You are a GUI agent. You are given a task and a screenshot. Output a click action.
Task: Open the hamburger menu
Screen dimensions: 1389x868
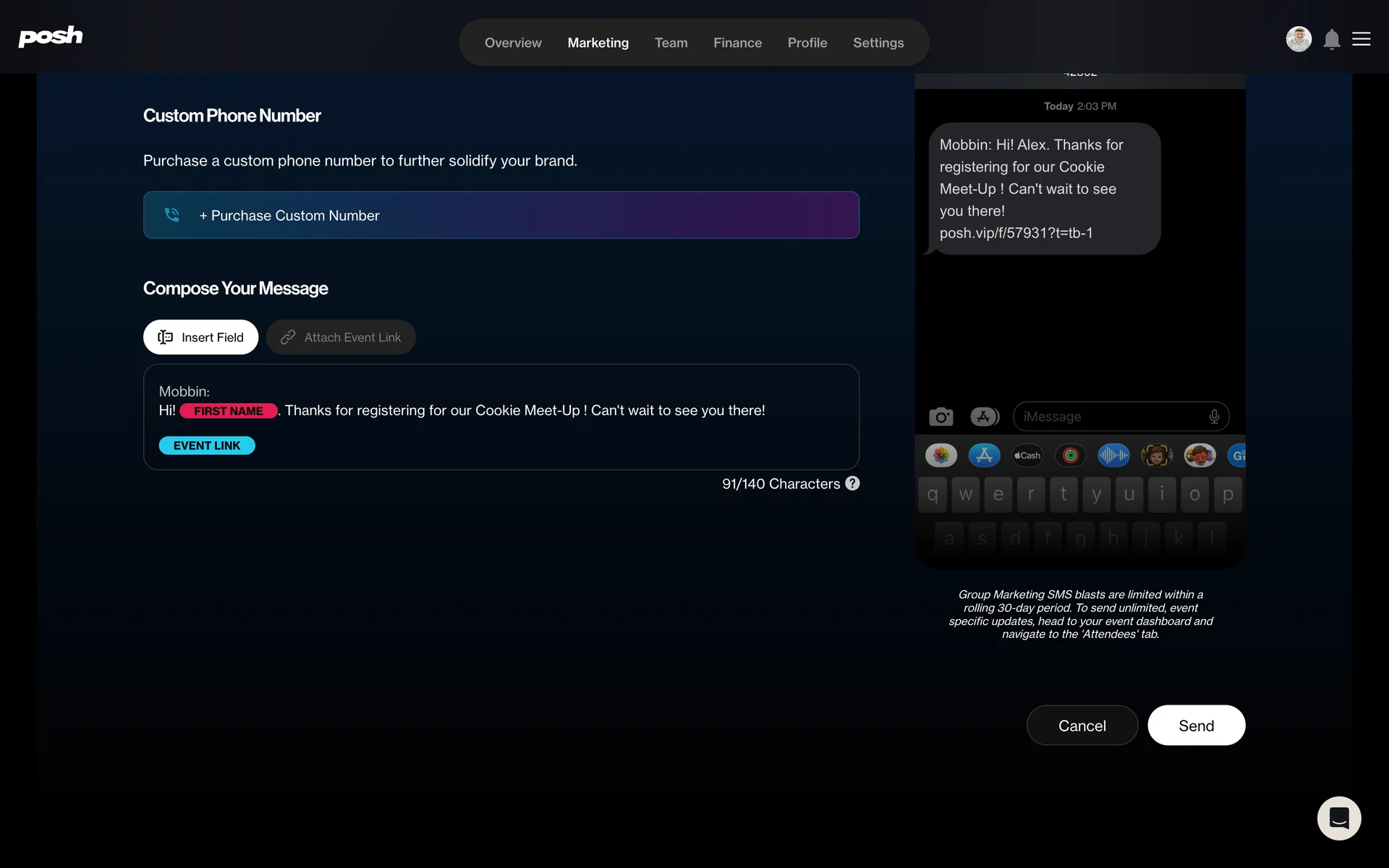(1361, 39)
